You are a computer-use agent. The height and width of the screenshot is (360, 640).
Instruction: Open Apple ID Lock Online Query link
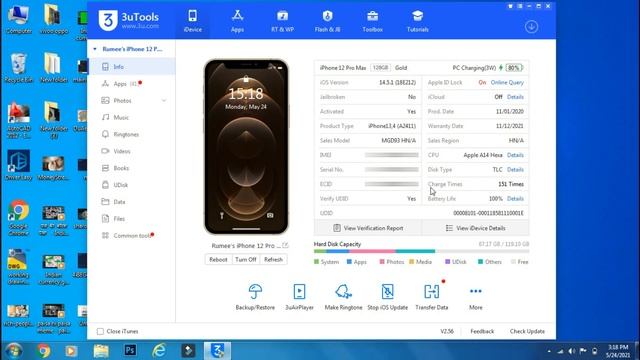507,82
